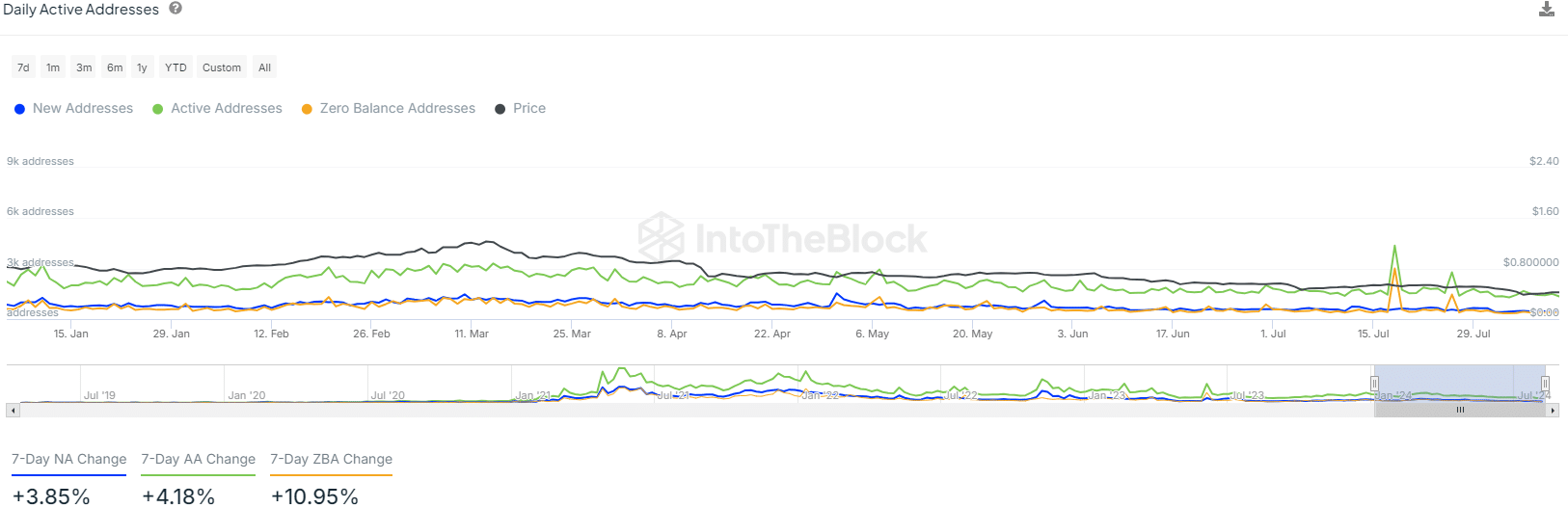1568x508 pixels.
Task: Click the download chart icon
Action: click(1546, 10)
